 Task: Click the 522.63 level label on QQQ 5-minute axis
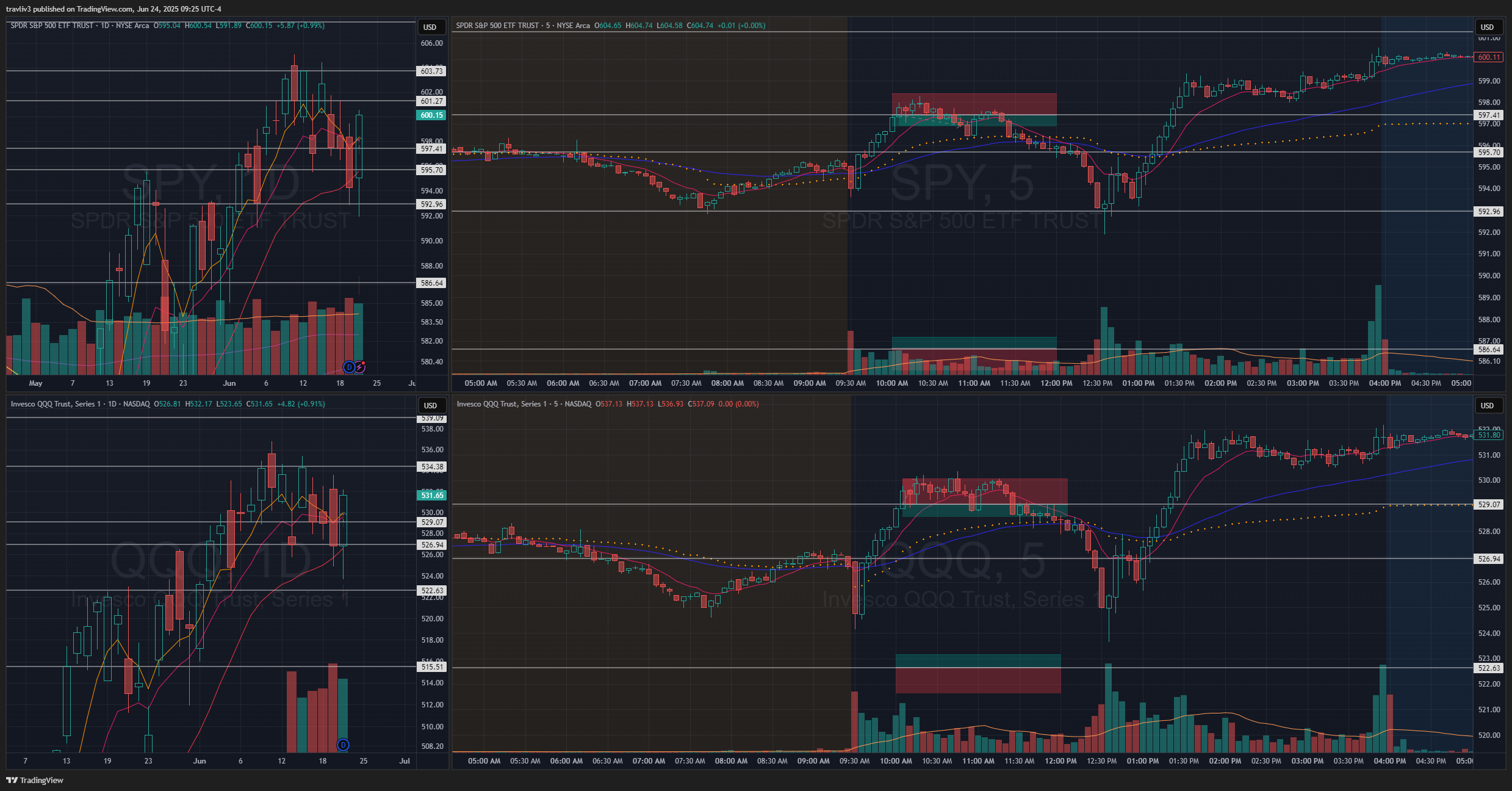tap(1489, 668)
